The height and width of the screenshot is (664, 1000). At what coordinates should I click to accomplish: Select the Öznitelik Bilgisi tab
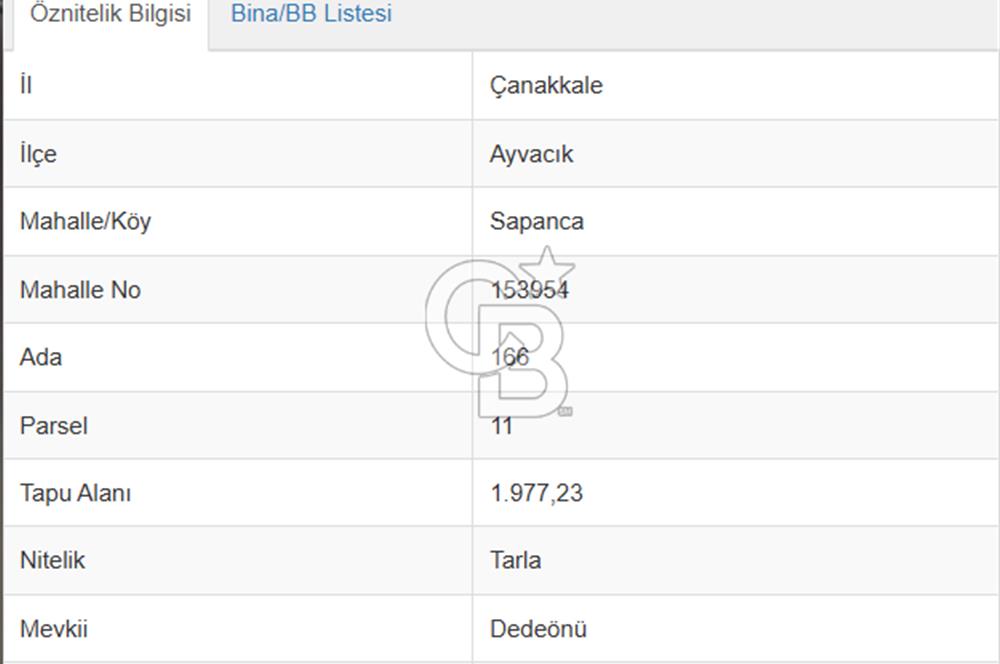pos(110,13)
